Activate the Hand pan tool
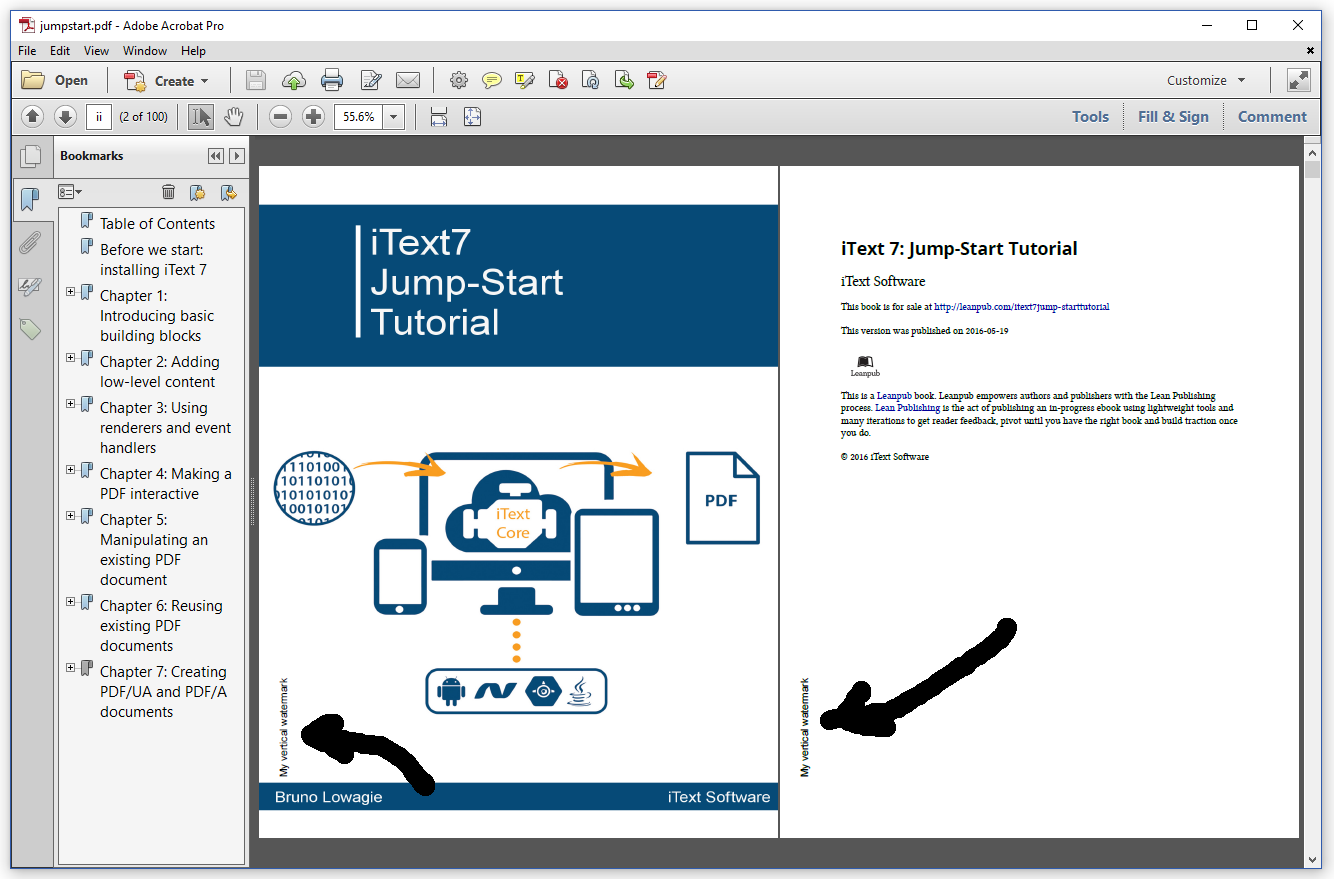Image resolution: width=1334 pixels, height=879 pixels. (234, 117)
